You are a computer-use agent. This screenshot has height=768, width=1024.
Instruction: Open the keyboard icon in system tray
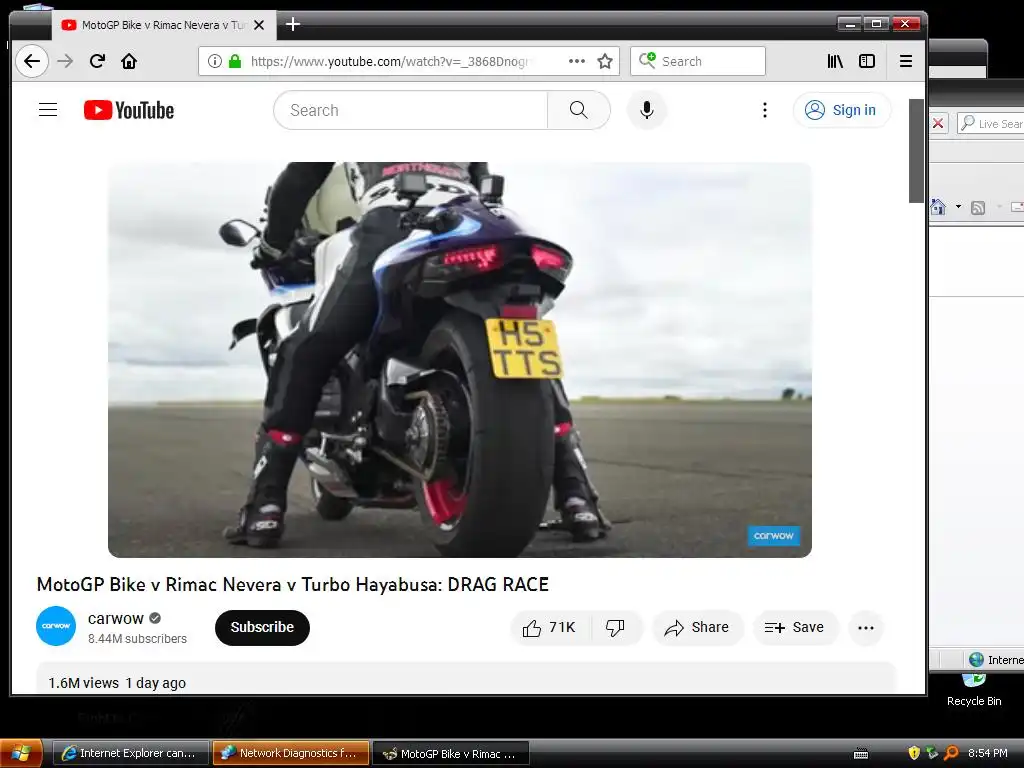click(x=861, y=754)
